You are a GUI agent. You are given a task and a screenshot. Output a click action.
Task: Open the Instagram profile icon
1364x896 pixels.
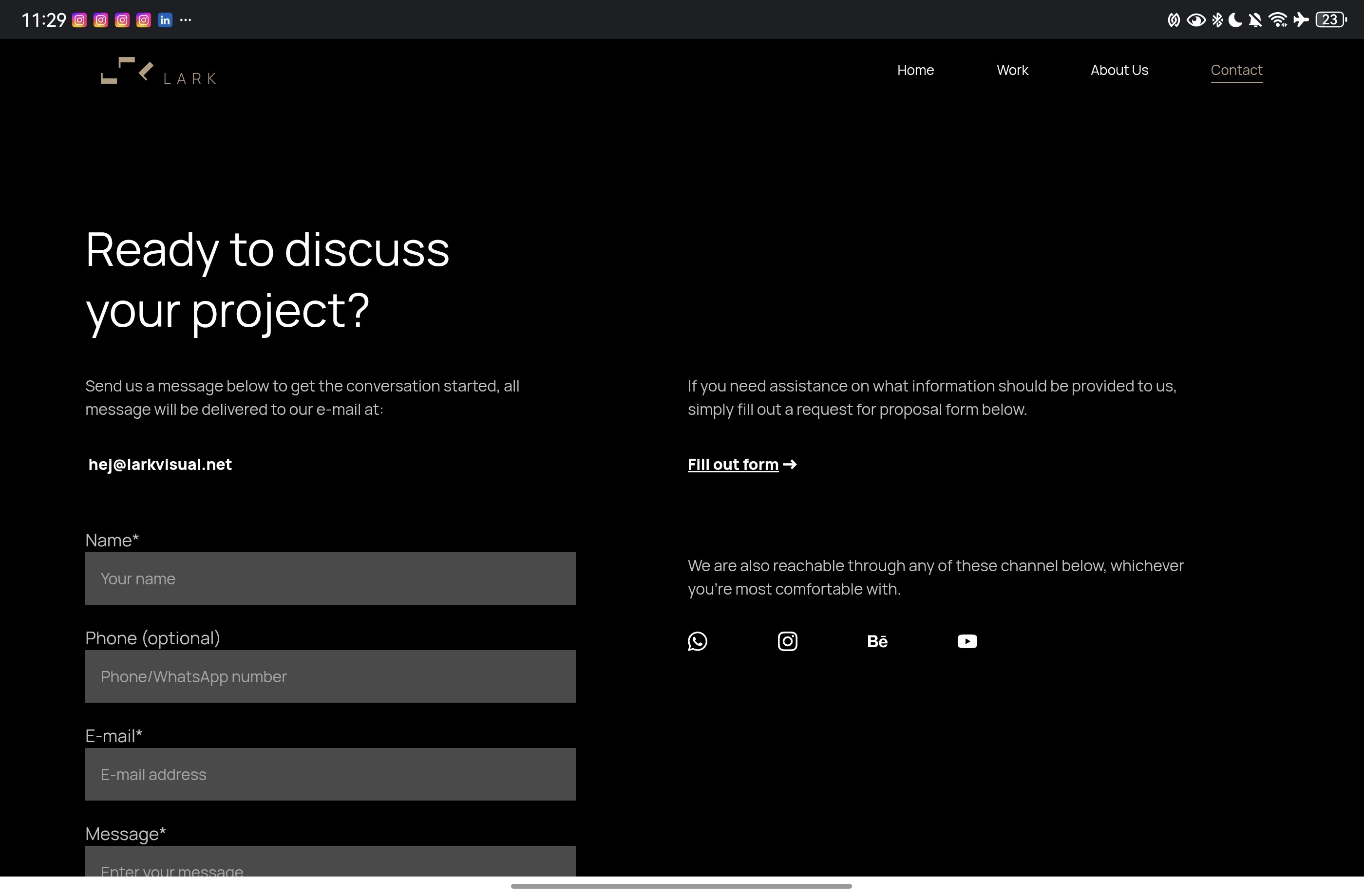(x=787, y=641)
